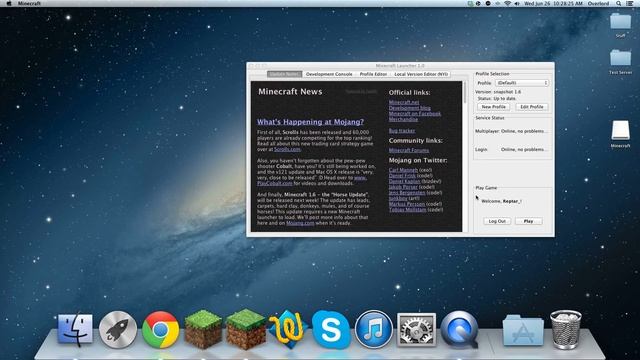Click the New Profile button

(x=493, y=107)
